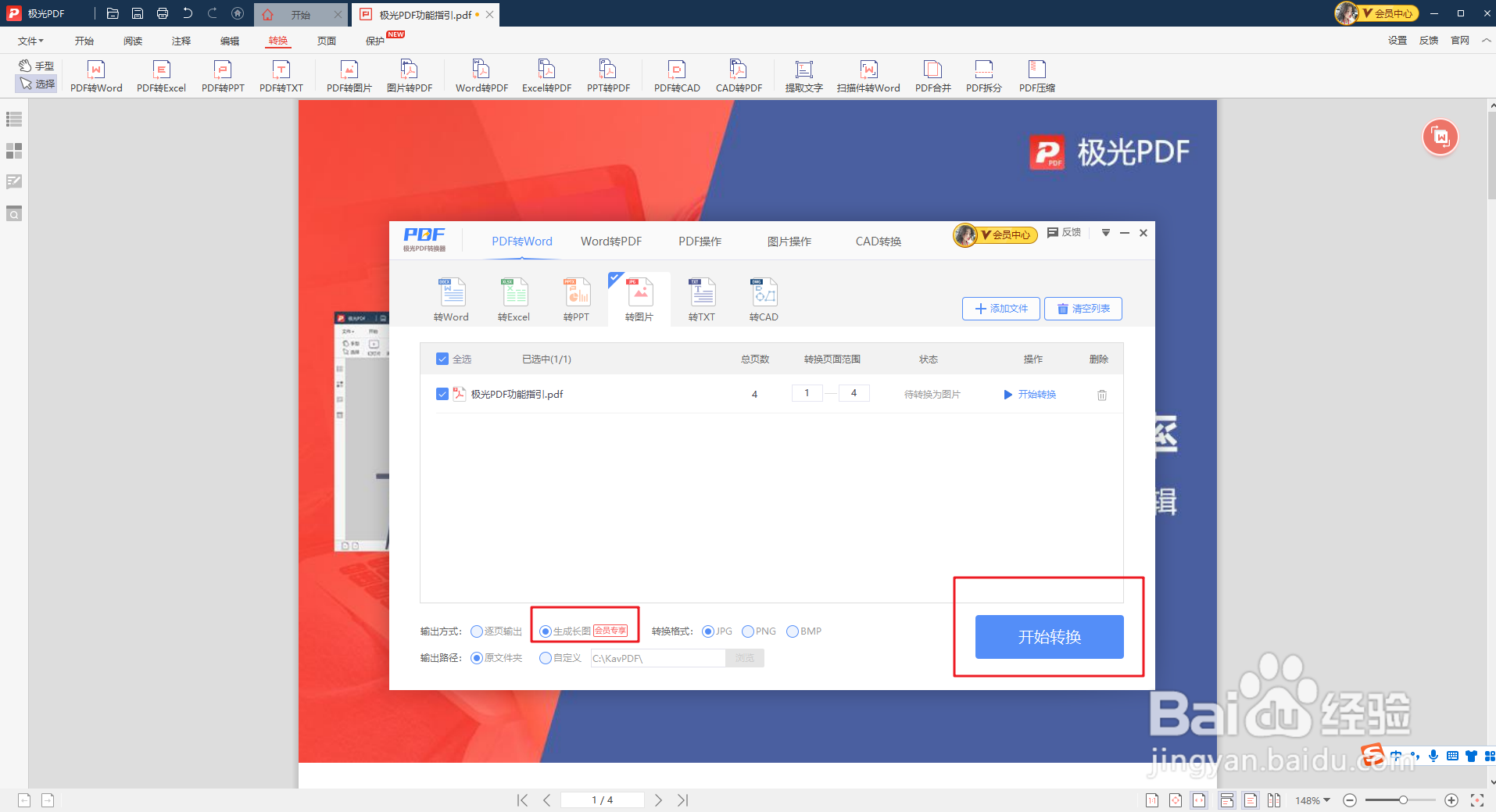Open the PPT转PDF toolbar tool
This screenshot has width=1496, height=812.
608,77
